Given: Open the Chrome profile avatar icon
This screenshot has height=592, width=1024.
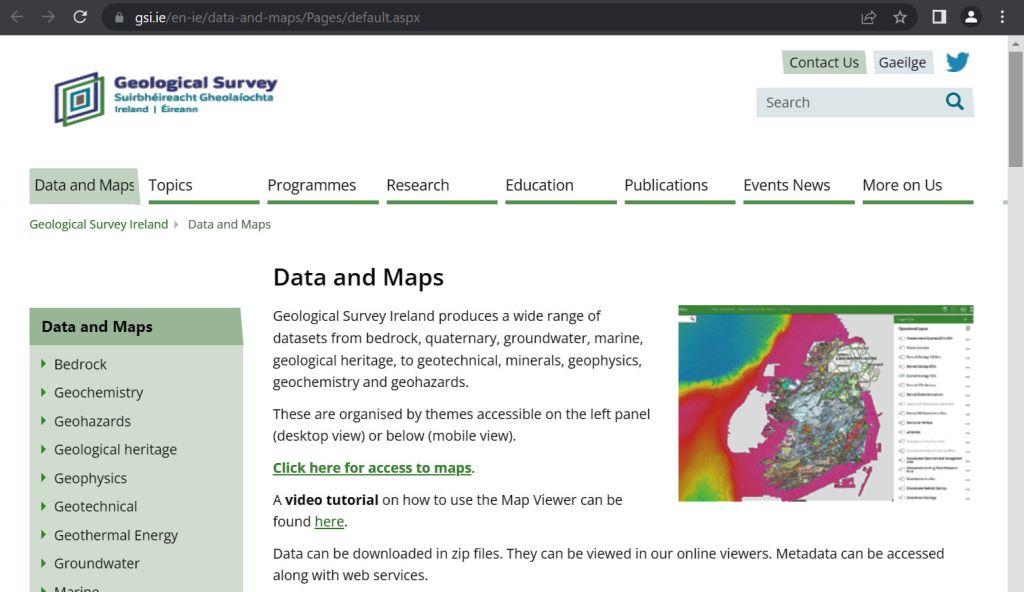Looking at the screenshot, I should coord(970,17).
